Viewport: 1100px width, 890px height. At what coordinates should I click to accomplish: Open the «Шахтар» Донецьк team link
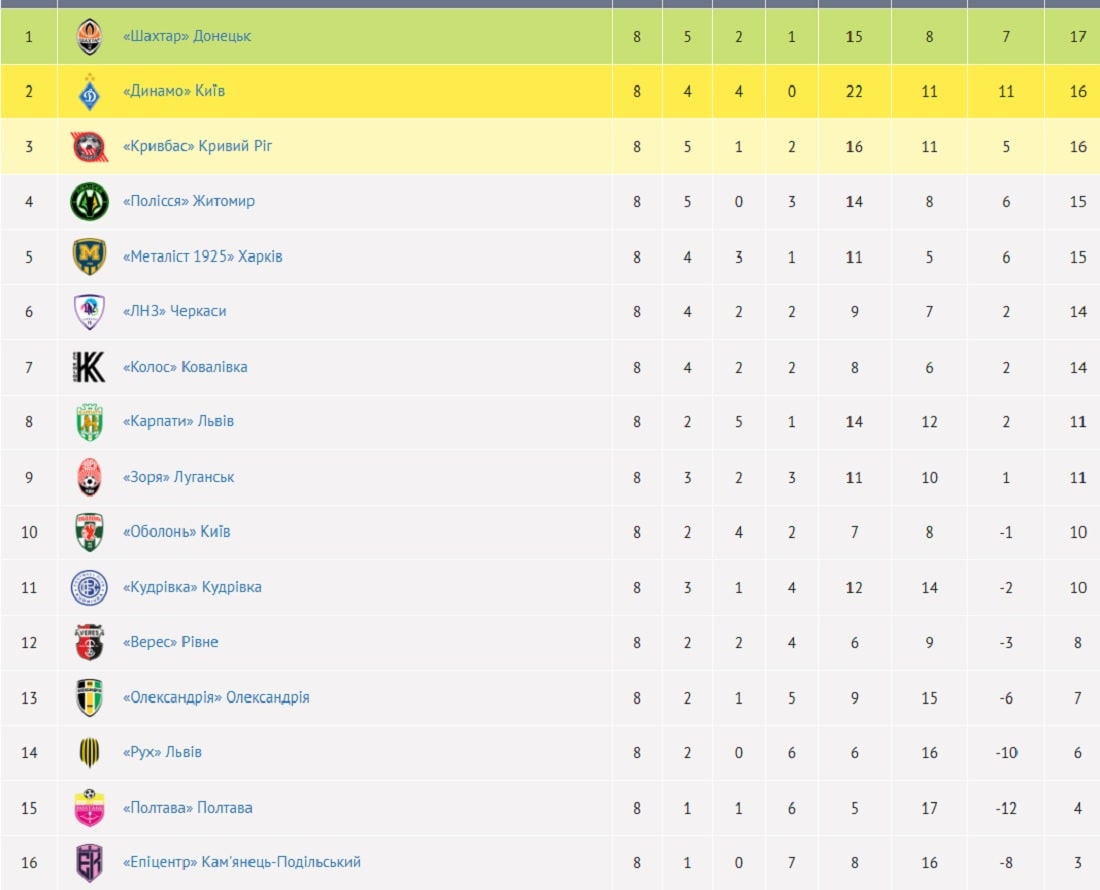tap(186, 36)
